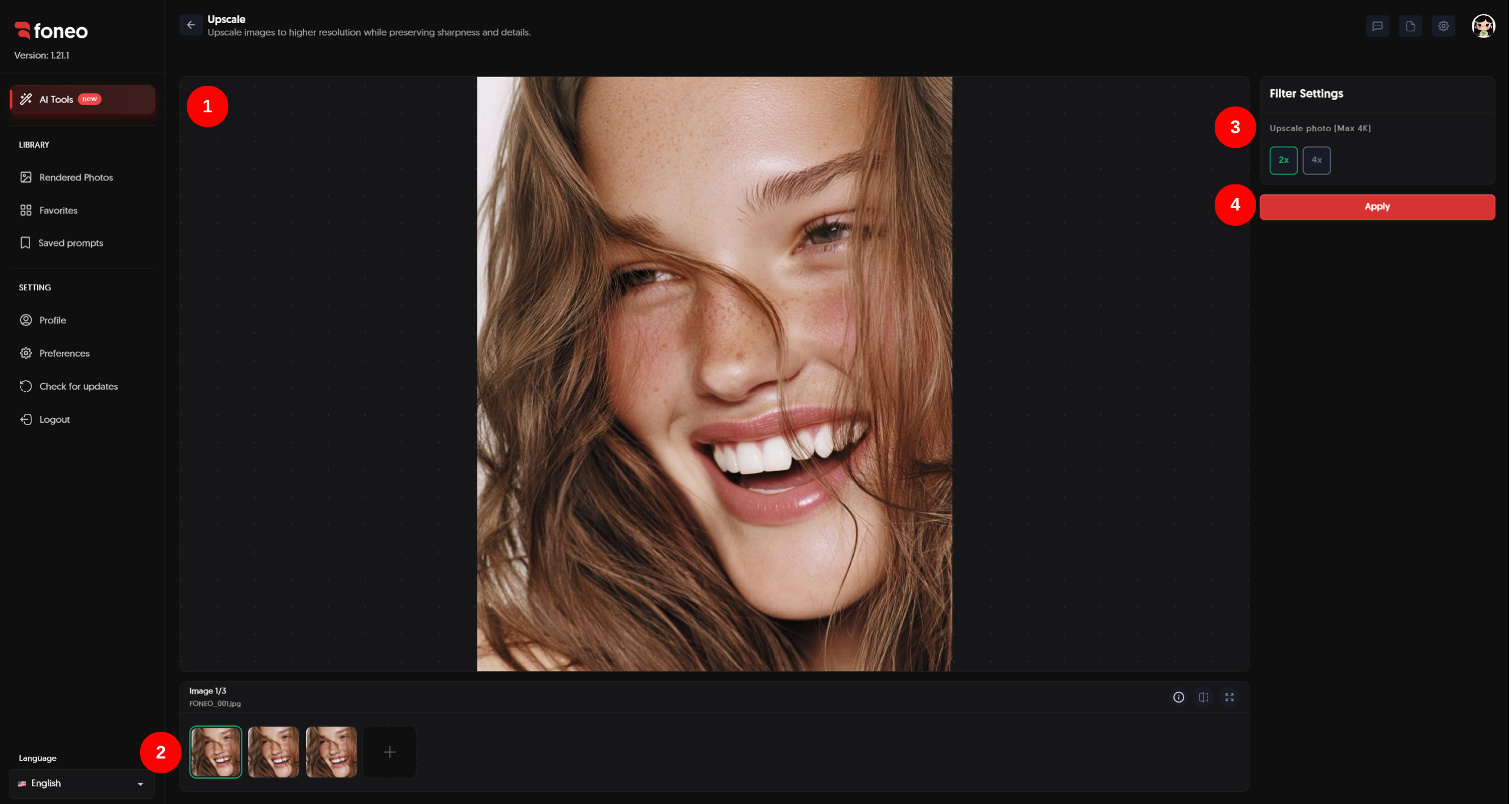The image size is (1512, 804).
Task: Click the Version: 1.21.1 text
Action: (x=42, y=56)
